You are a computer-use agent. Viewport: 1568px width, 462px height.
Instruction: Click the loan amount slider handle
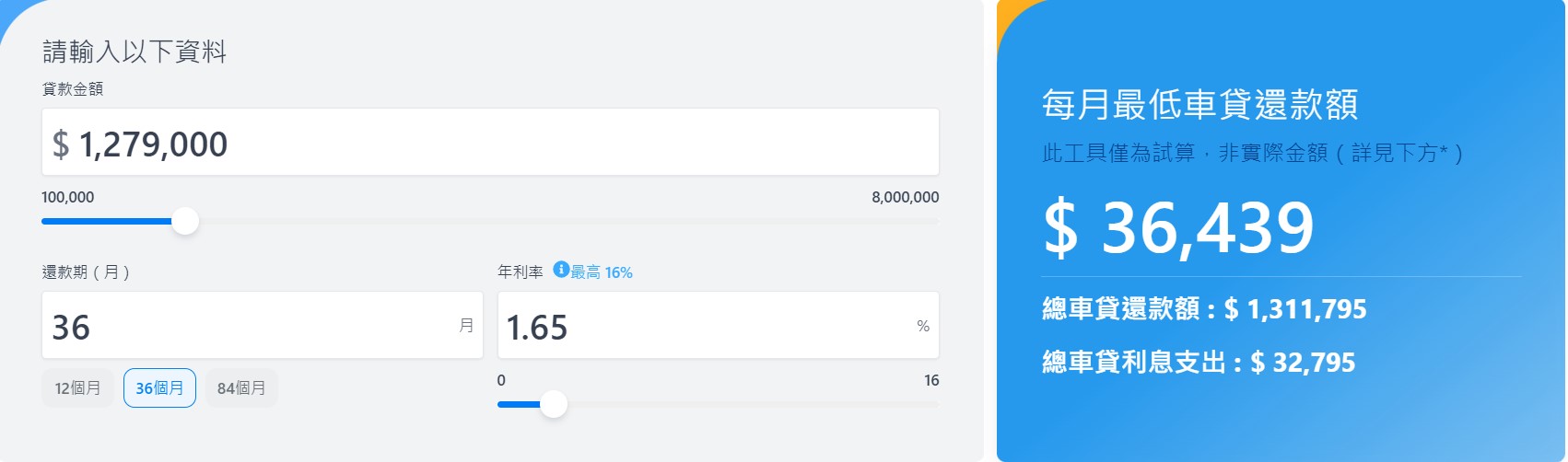click(x=185, y=221)
